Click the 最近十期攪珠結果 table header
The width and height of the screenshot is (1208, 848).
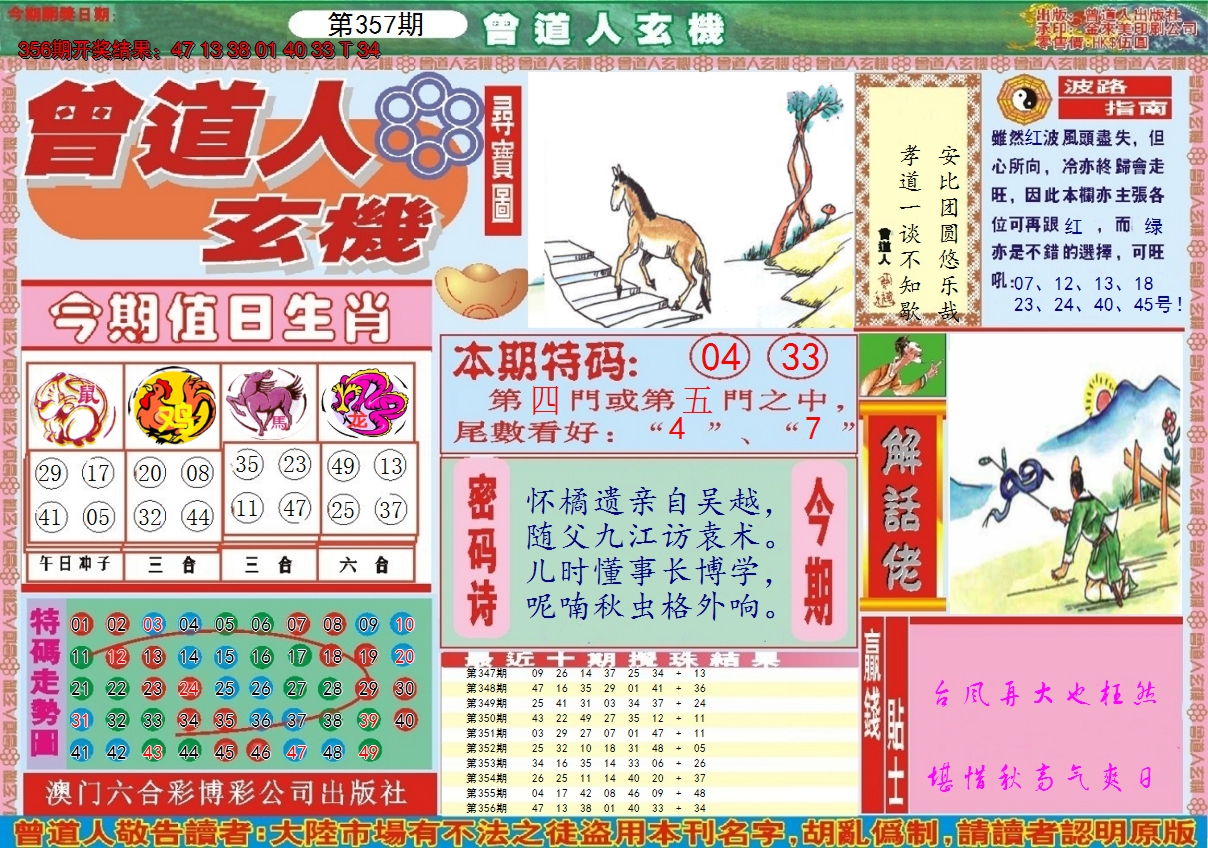pyautogui.click(x=650, y=659)
